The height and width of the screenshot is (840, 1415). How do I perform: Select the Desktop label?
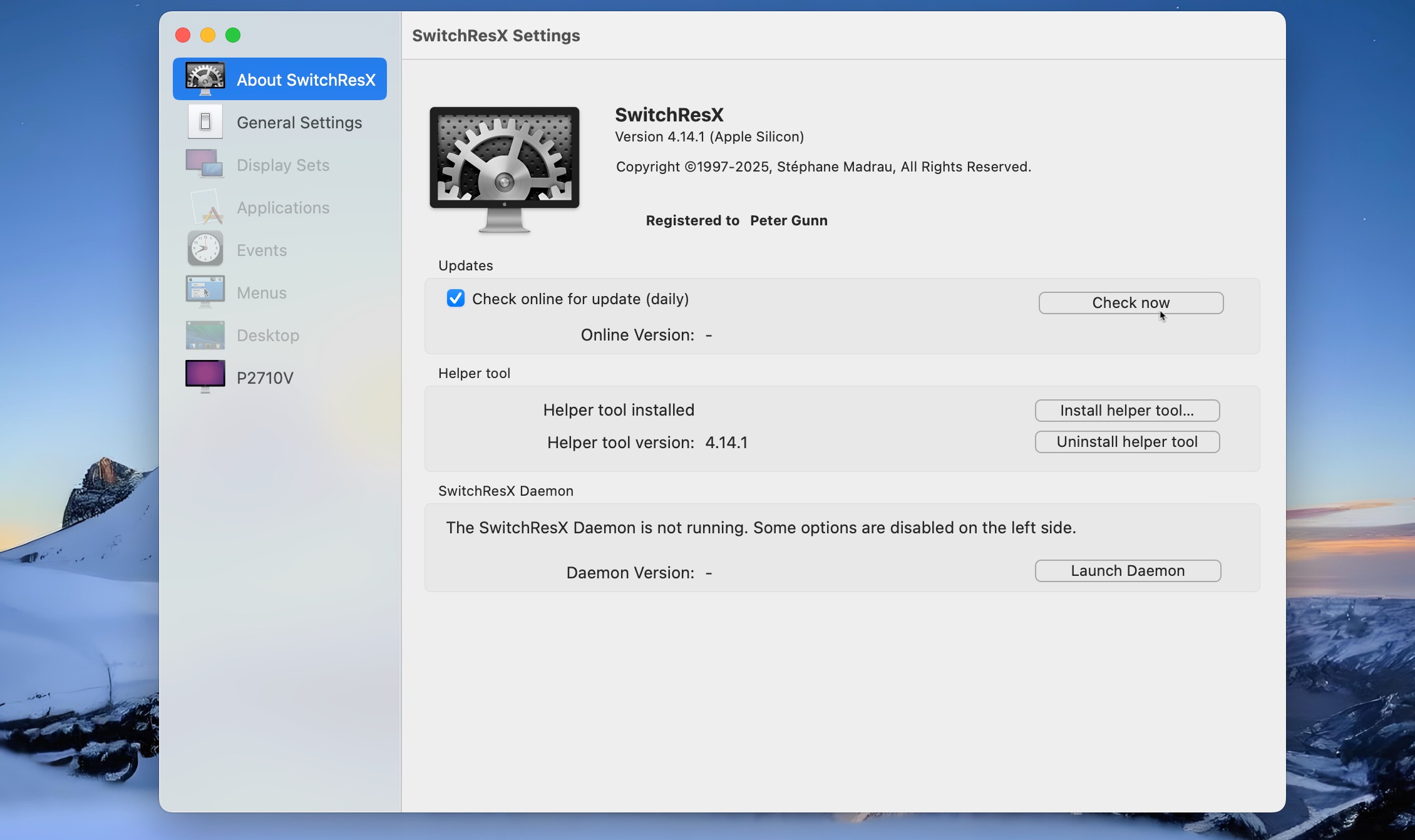click(x=268, y=335)
